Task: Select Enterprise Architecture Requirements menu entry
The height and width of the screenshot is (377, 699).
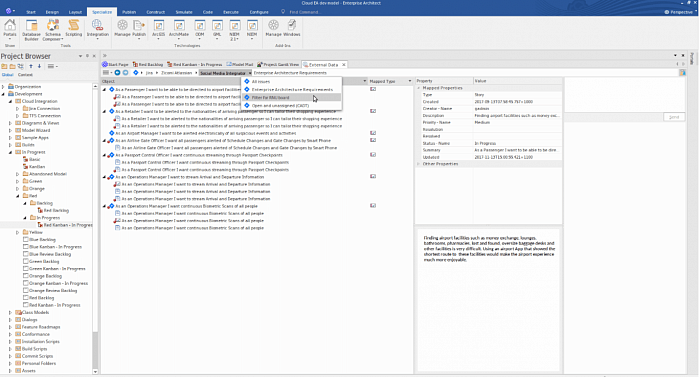Action: click(x=292, y=90)
